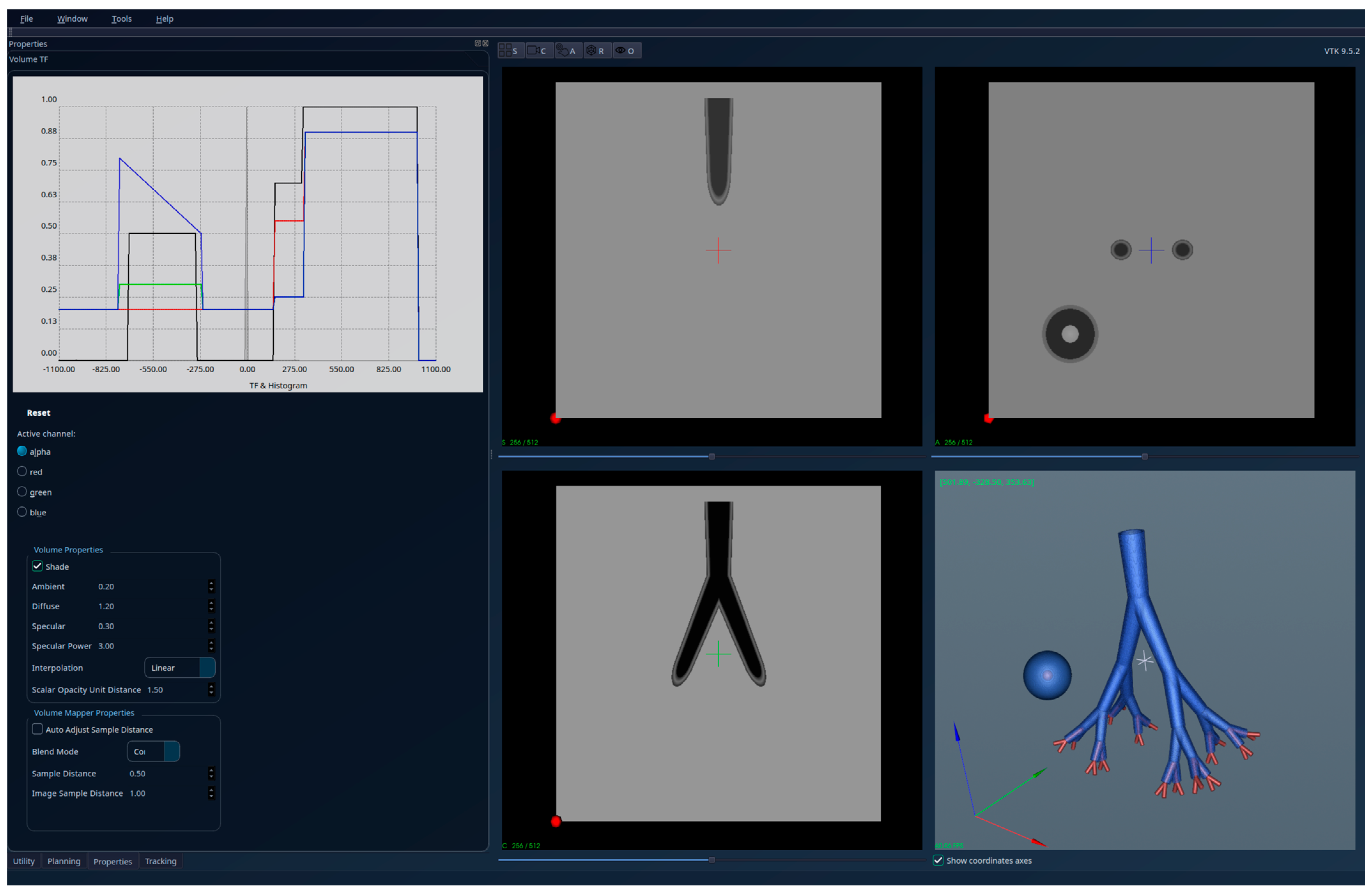Screen dimensions: 1372x895
Task: Open the Blend Mode dropdown
Action: click(x=153, y=752)
